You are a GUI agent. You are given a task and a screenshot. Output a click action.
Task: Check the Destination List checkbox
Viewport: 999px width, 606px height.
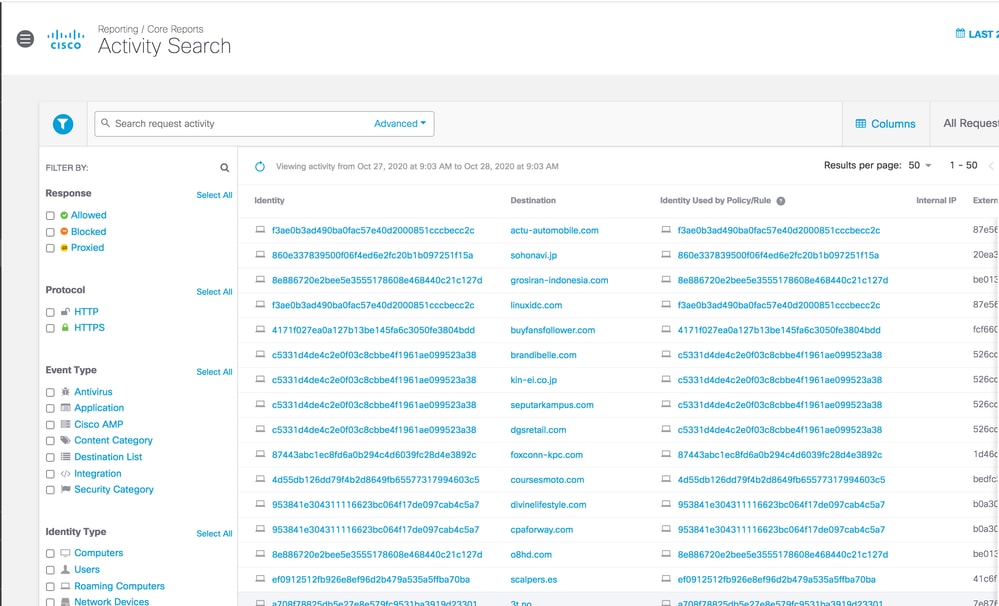(x=50, y=458)
